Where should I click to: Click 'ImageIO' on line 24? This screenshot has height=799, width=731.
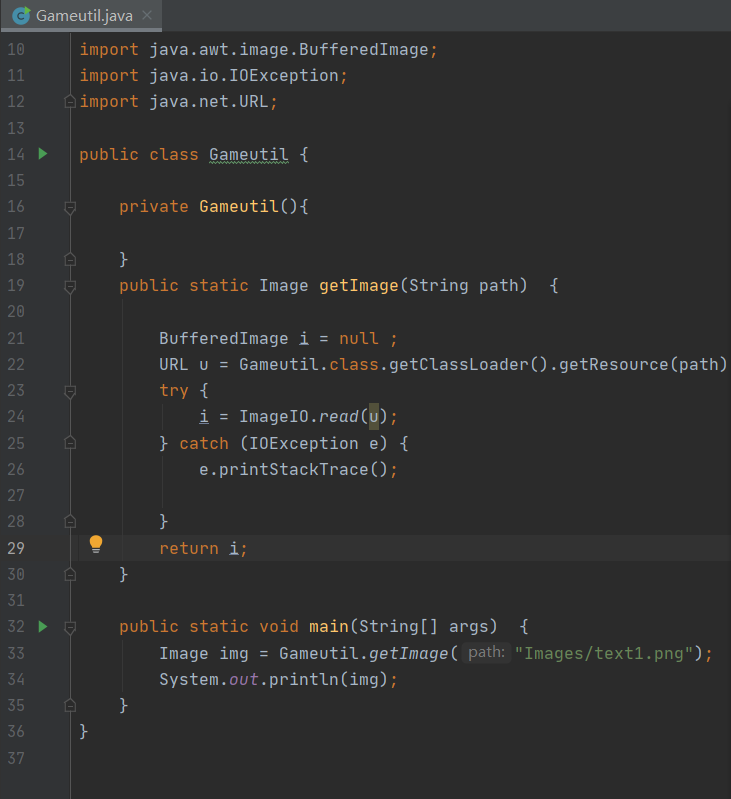pyautogui.click(x=274, y=417)
